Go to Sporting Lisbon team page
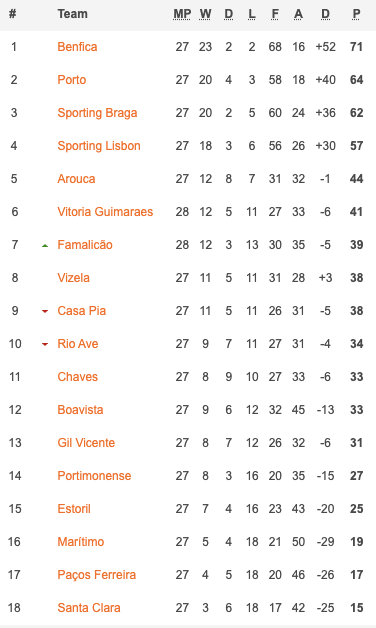Image resolution: width=376 pixels, height=628 pixels. click(x=99, y=146)
